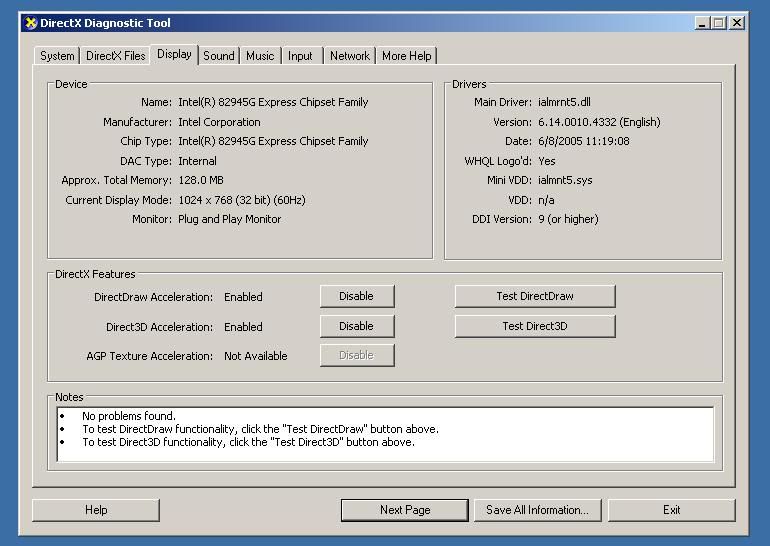Run the Test DirectDraw button

click(x=535, y=296)
